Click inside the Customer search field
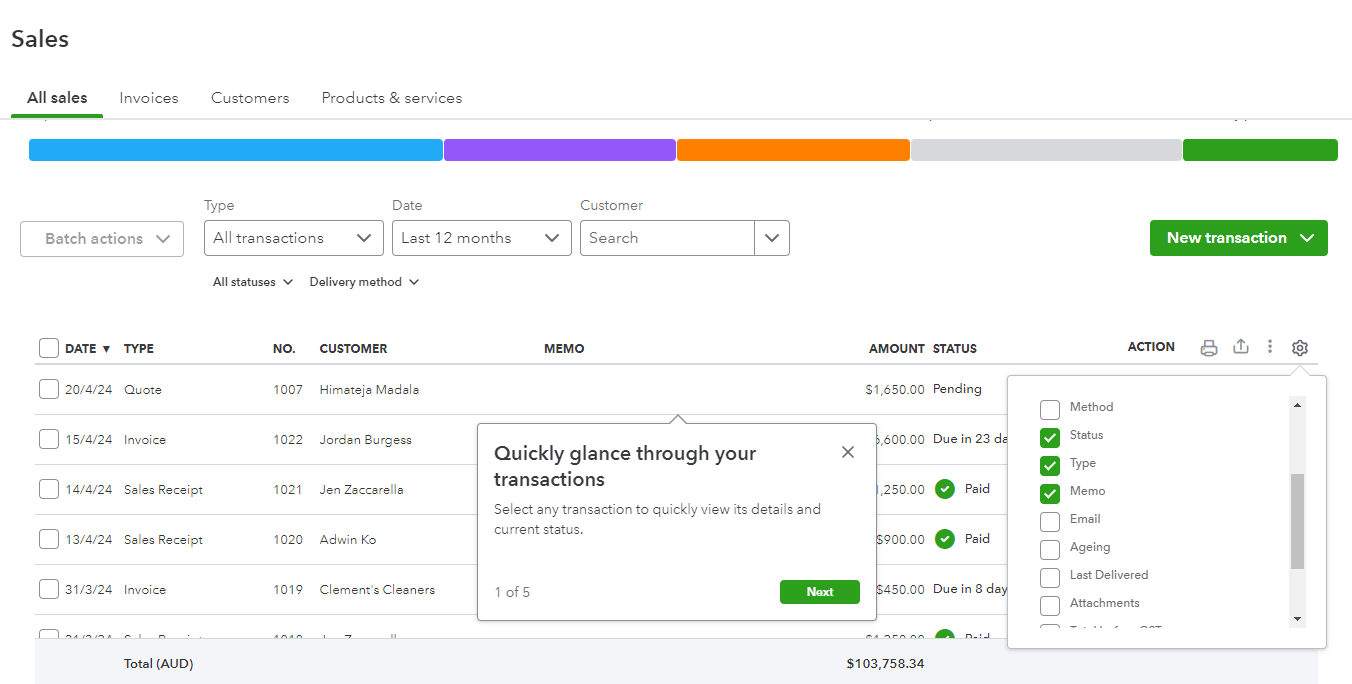Viewport: 1352px width, 684px height. [x=667, y=238]
